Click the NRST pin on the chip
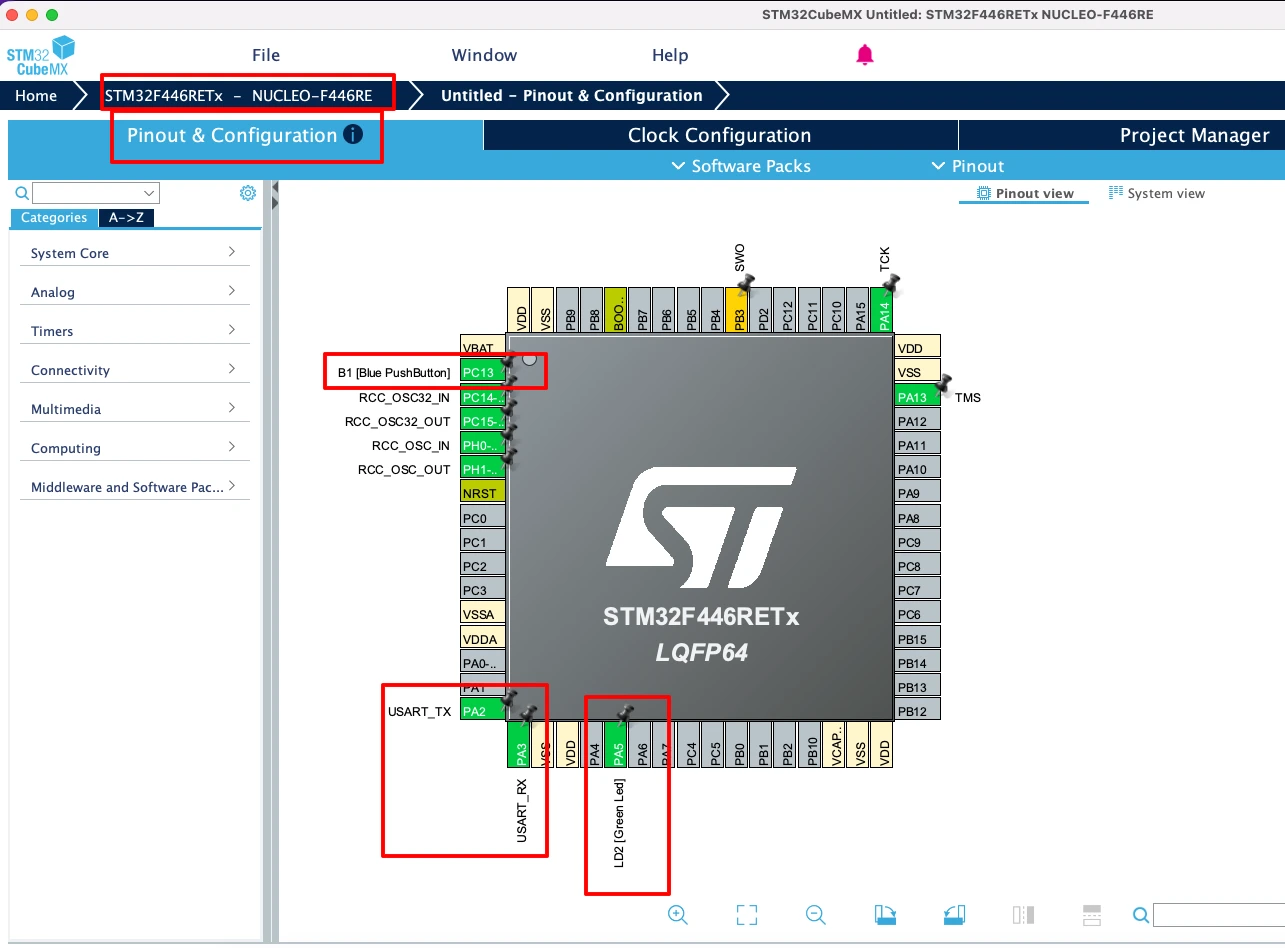1285x948 pixels. (482, 493)
